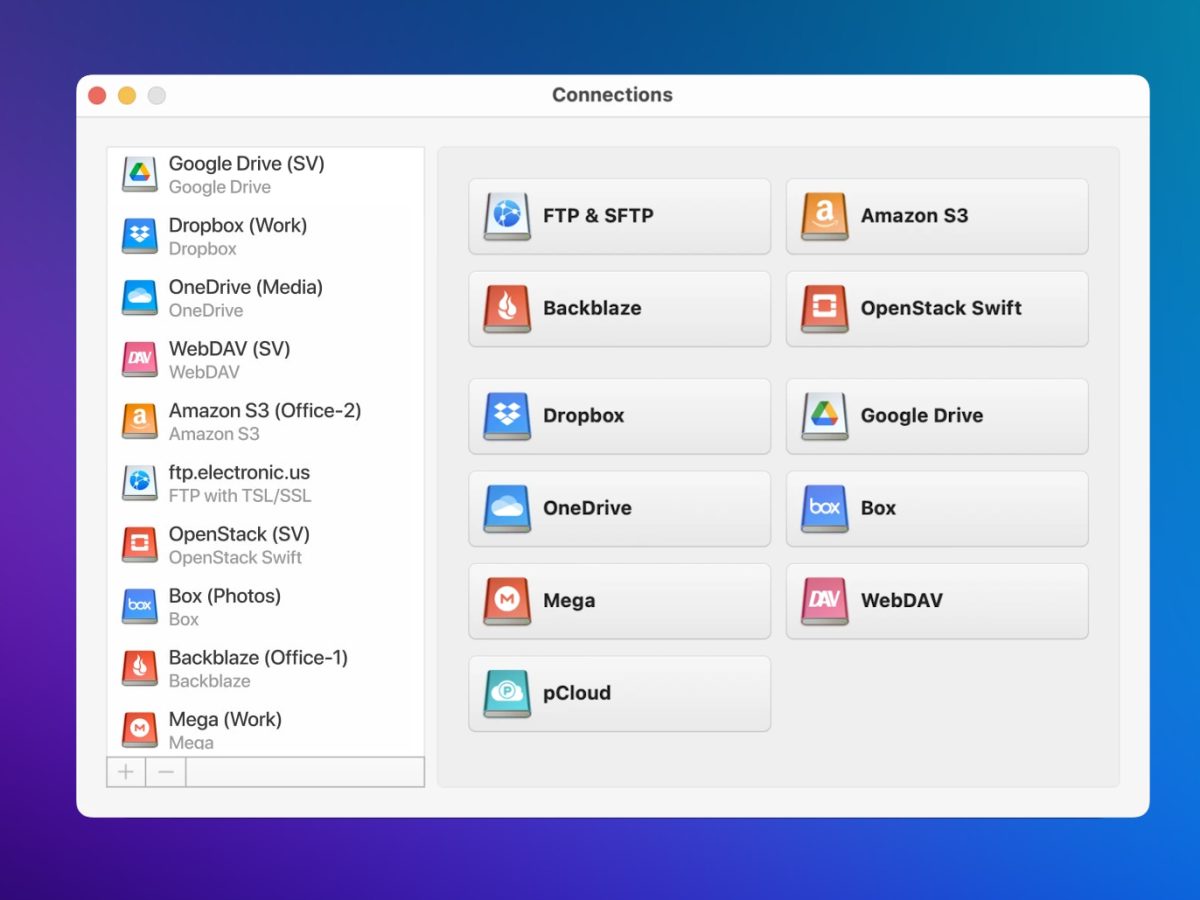Viewport: 1200px width, 900px height.
Task: Open Amazon S3 (Office-2) list entry
Action: pyautogui.click(x=264, y=421)
